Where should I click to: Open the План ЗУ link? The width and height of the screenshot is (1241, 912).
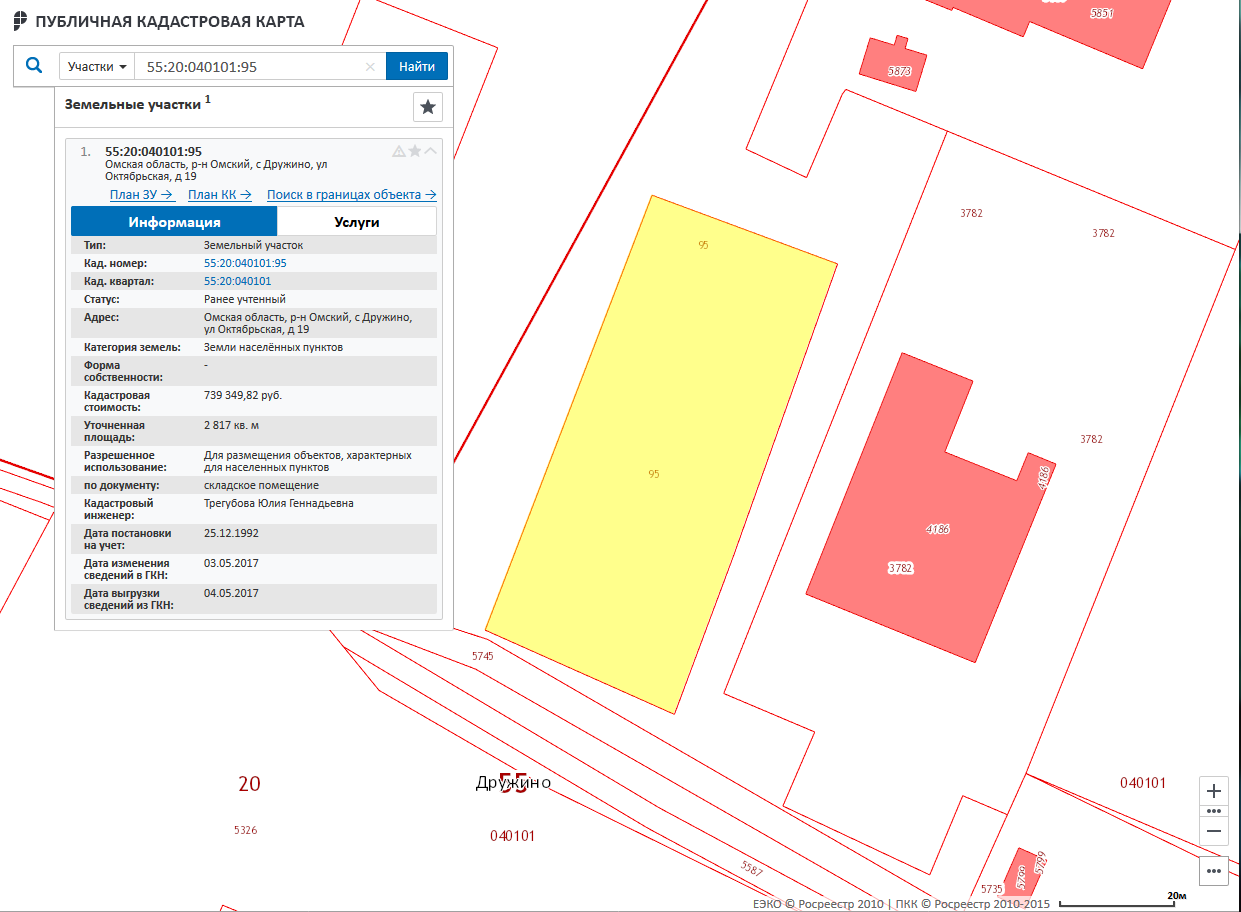tap(141, 195)
